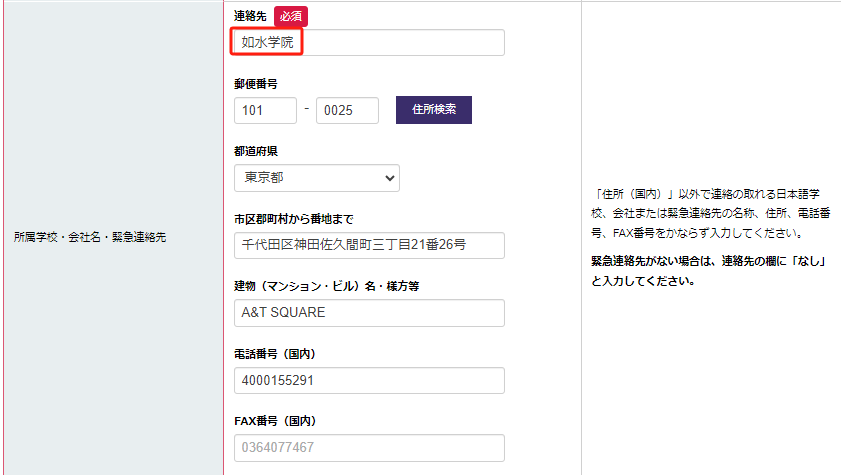Focus the first postal code field 101
Image resolution: width=841 pixels, height=475 pixels.
pos(265,110)
